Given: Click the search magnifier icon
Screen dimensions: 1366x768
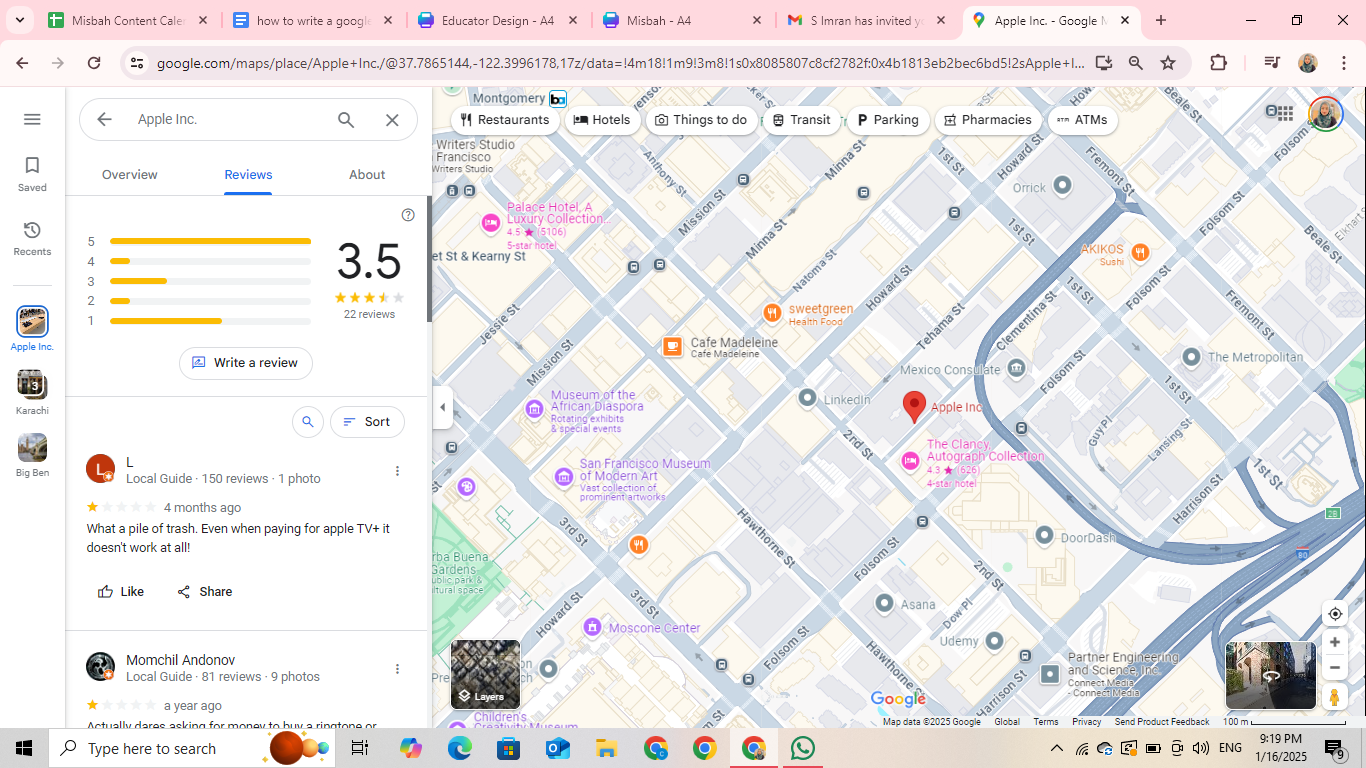Looking at the screenshot, I should (x=346, y=120).
